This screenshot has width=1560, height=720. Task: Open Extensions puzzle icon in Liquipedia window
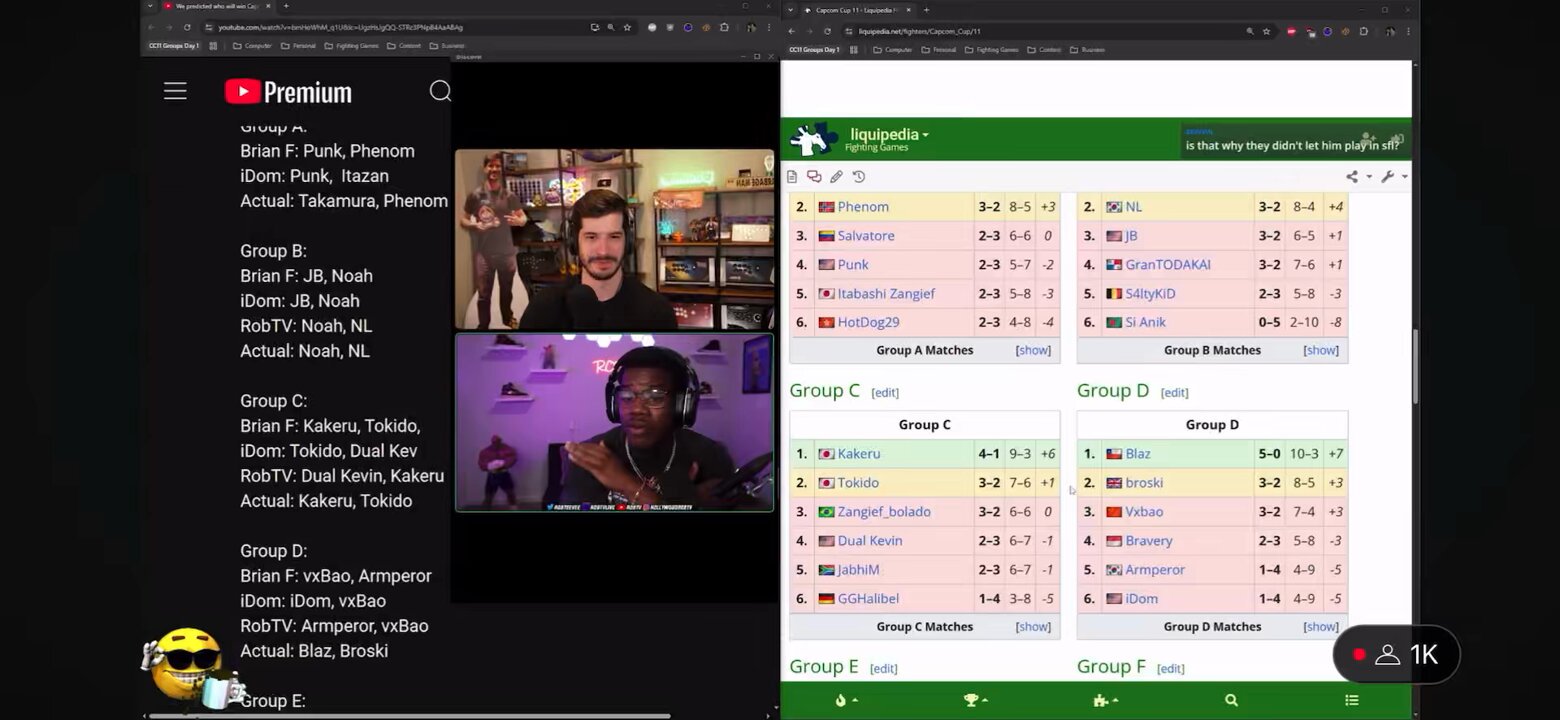click(1363, 31)
